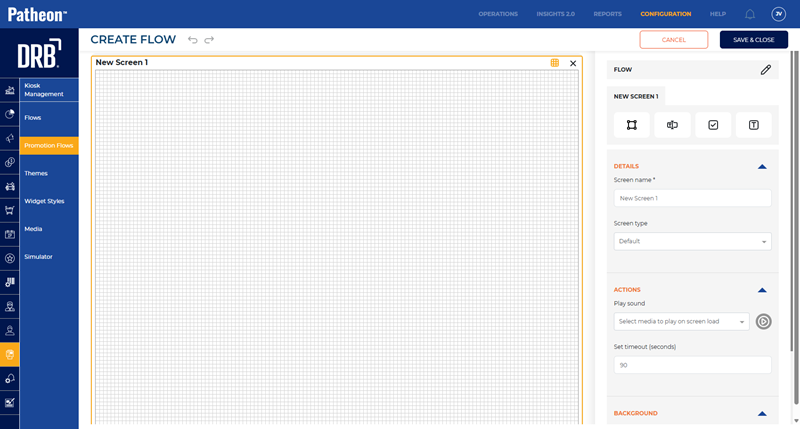Viewport: 800px width, 429px height.
Task: Click the undo arrow icon
Action: [193, 40]
